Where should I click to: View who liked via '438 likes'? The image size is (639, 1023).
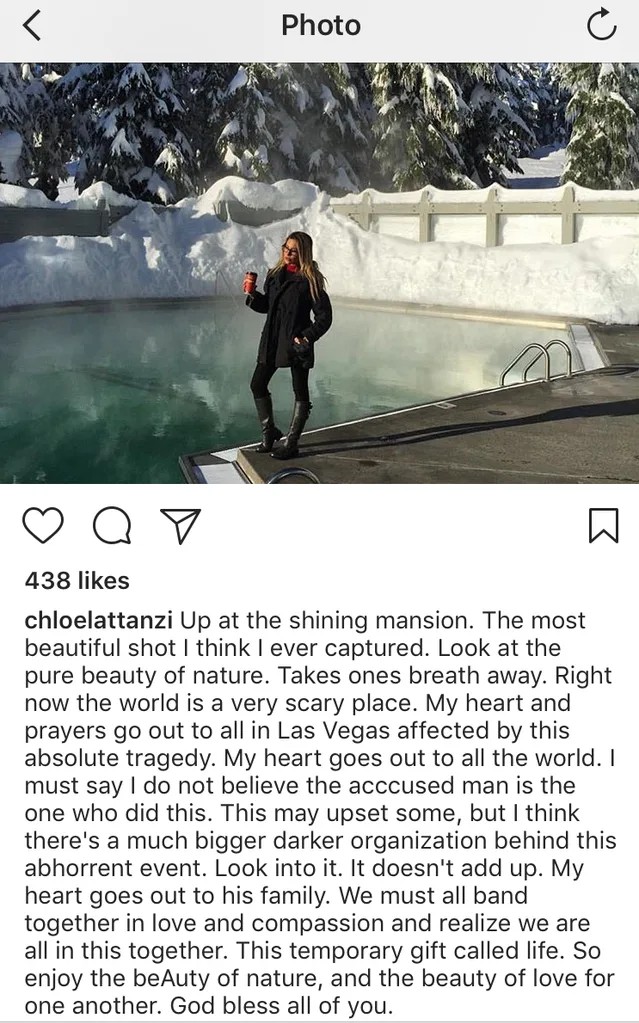point(77,581)
